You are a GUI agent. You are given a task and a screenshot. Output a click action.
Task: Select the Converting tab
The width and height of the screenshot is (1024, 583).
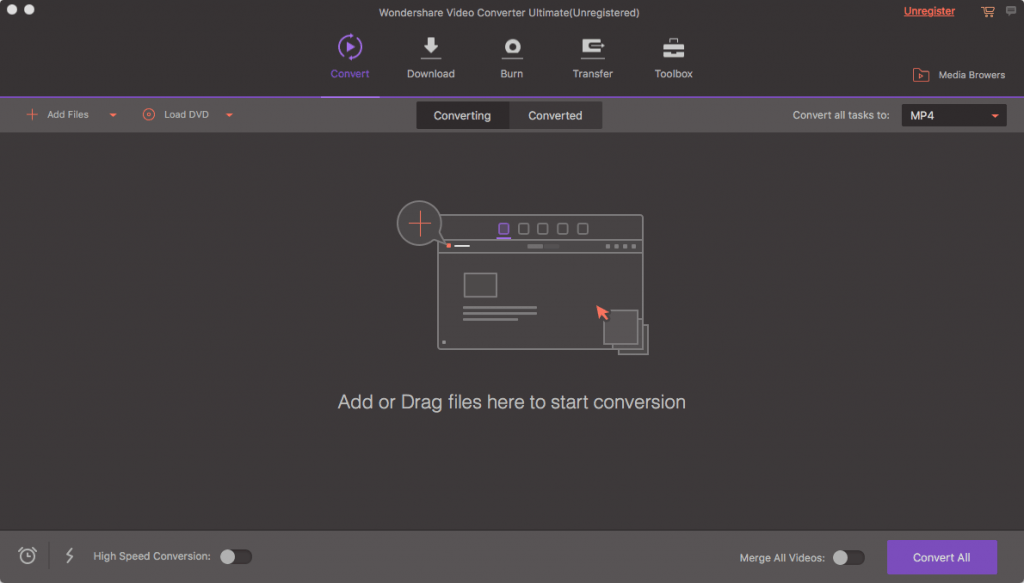462,116
